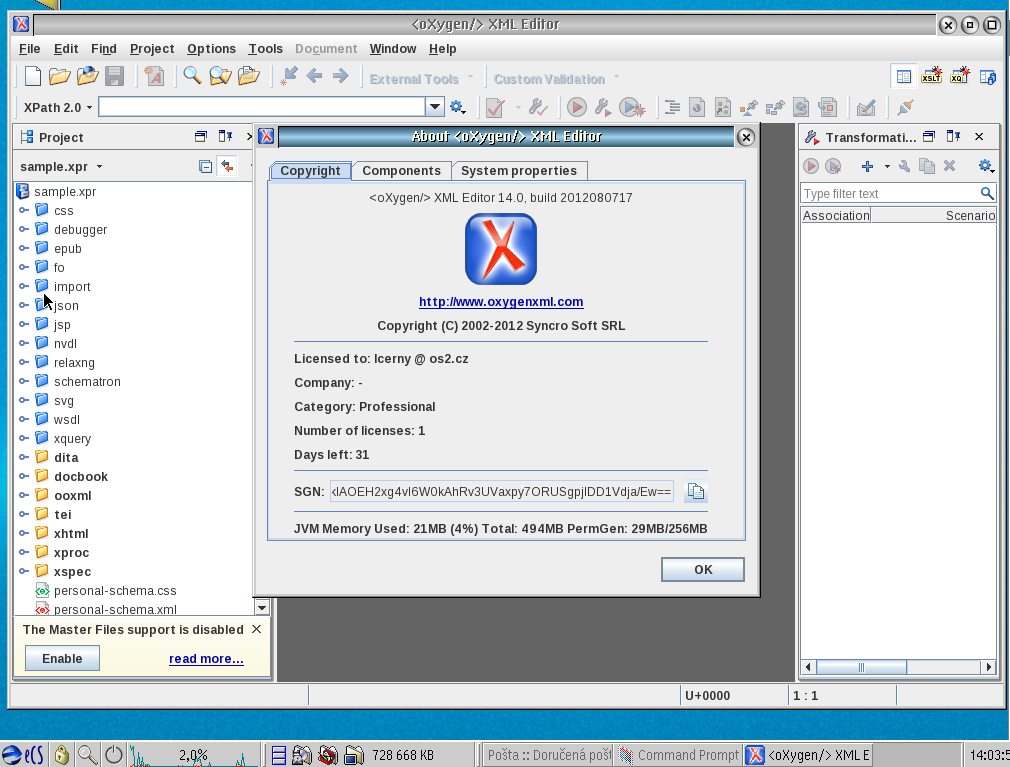This screenshot has width=1010, height=767.
Task: Click Link with Editor icon in Project
Action: [227, 166]
